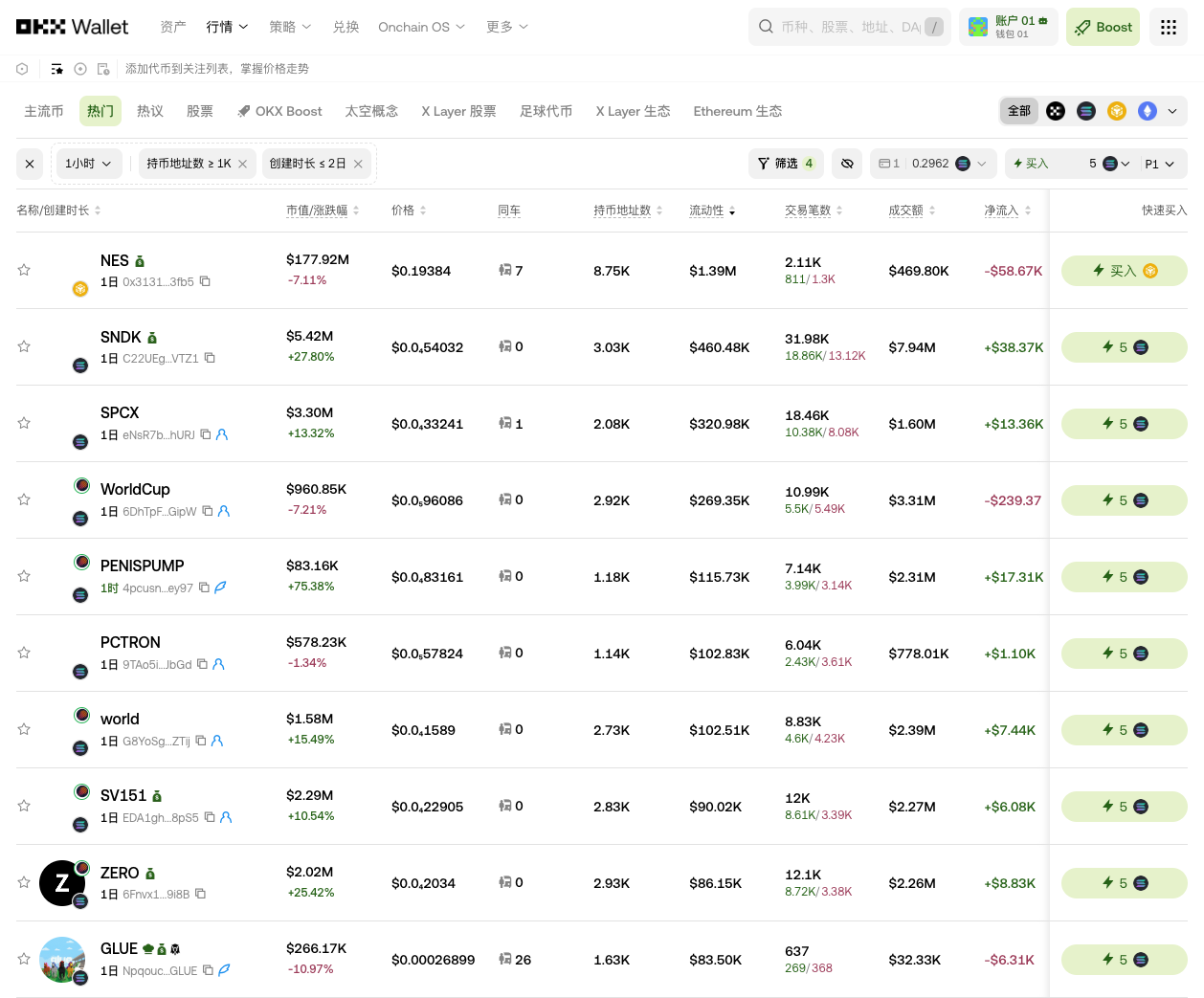Viewport: 1204px width, 998px height.
Task: Switch to the 热议 tab
Action: click(x=150, y=111)
